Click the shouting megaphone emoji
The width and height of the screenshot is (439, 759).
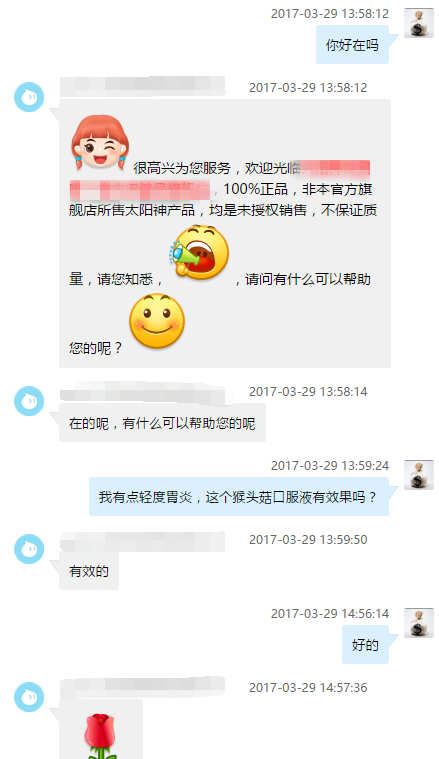coord(199,252)
